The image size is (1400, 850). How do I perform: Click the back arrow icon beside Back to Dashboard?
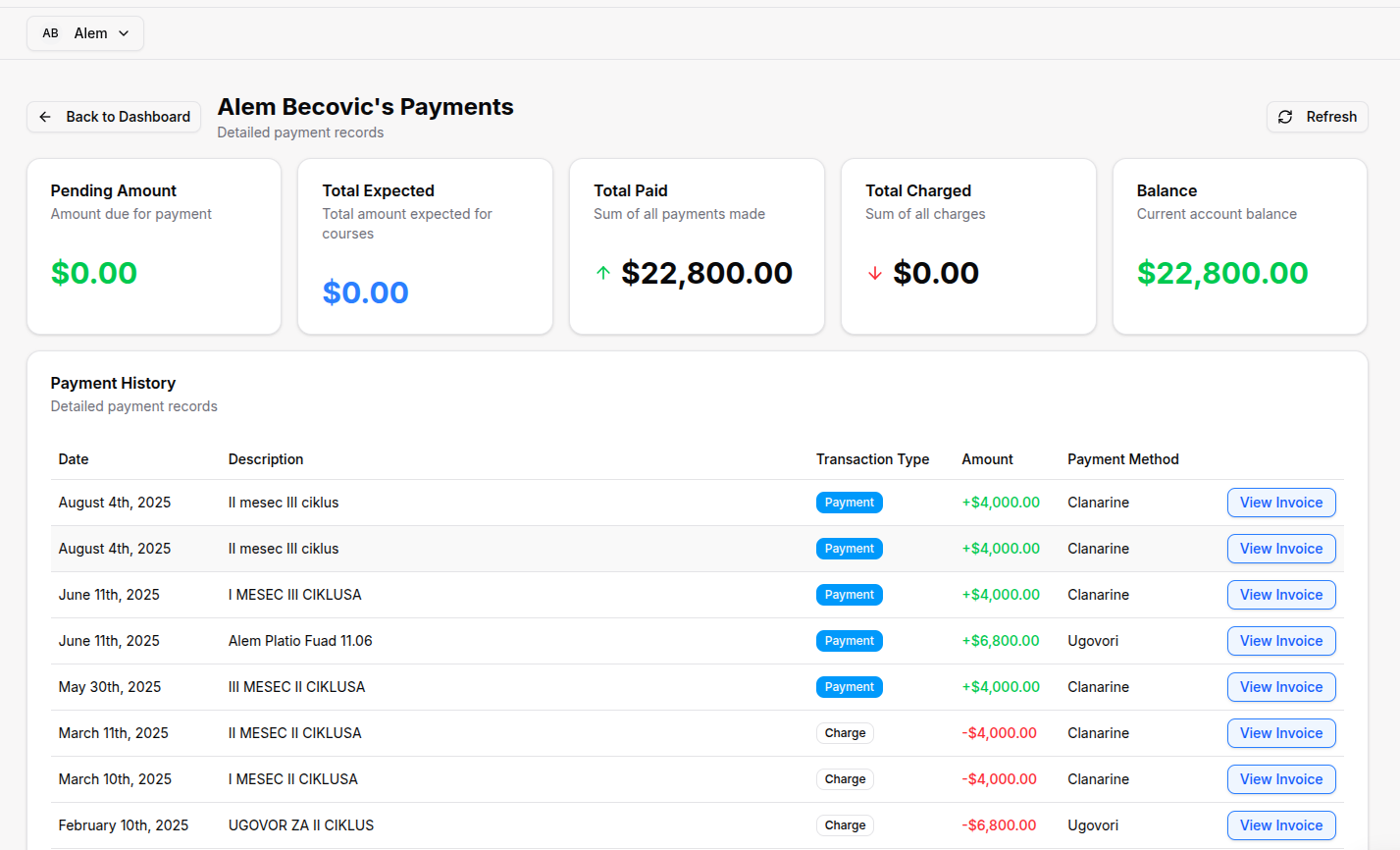(x=45, y=117)
